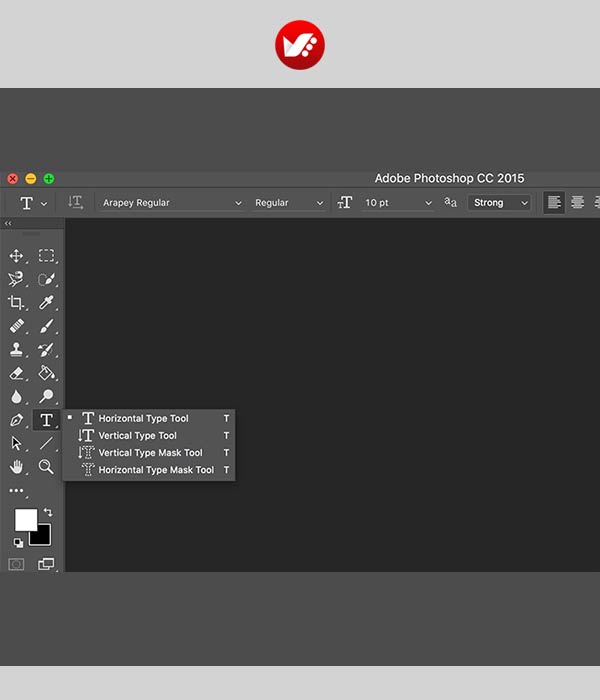Select the Line tool
The height and width of the screenshot is (700, 600).
[x=46, y=443]
